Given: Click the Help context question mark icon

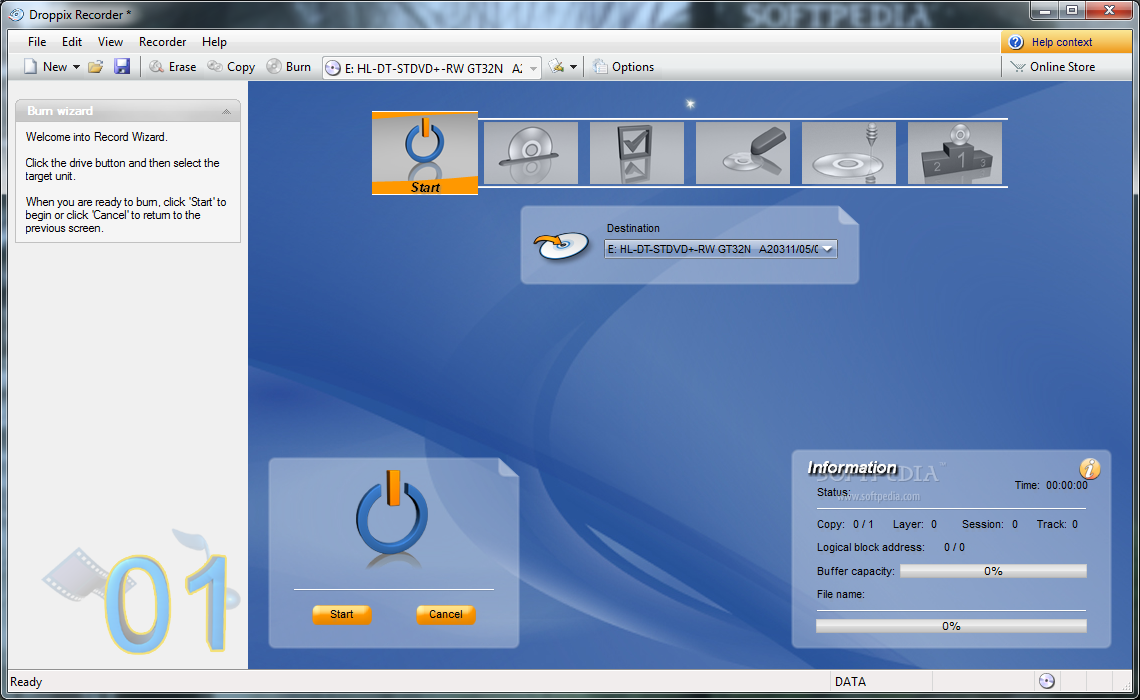Looking at the screenshot, I should (x=1016, y=42).
